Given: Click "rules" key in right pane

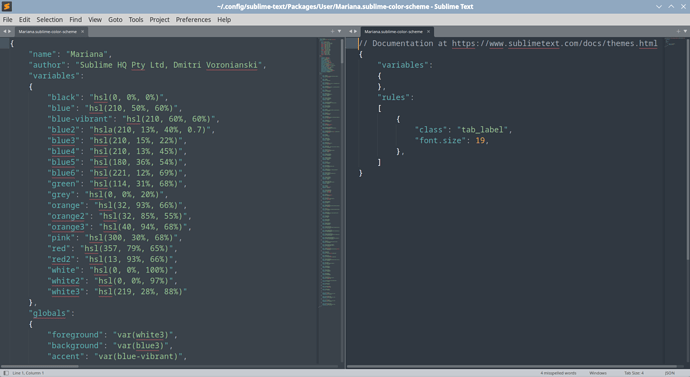Looking at the screenshot, I should click(394, 97).
